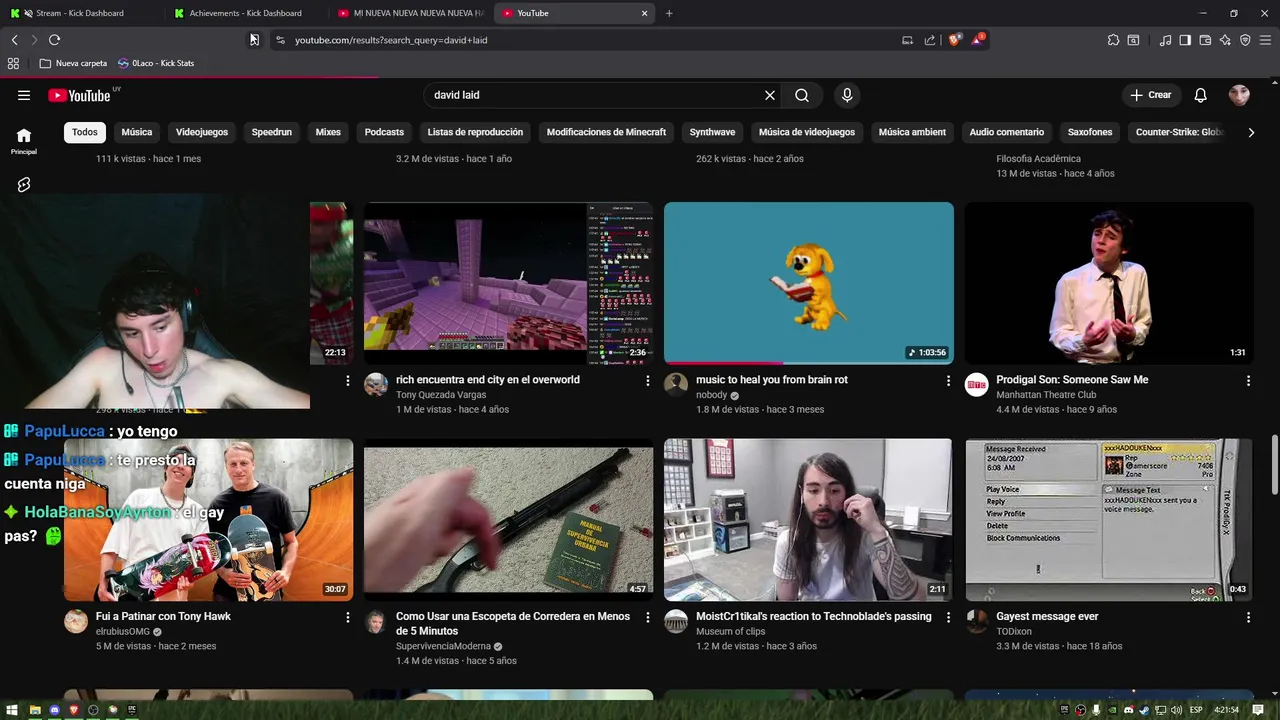Click the Crear button
The height and width of the screenshot is (720, 1280).
pyautogui.click(x=1151, y=95)
